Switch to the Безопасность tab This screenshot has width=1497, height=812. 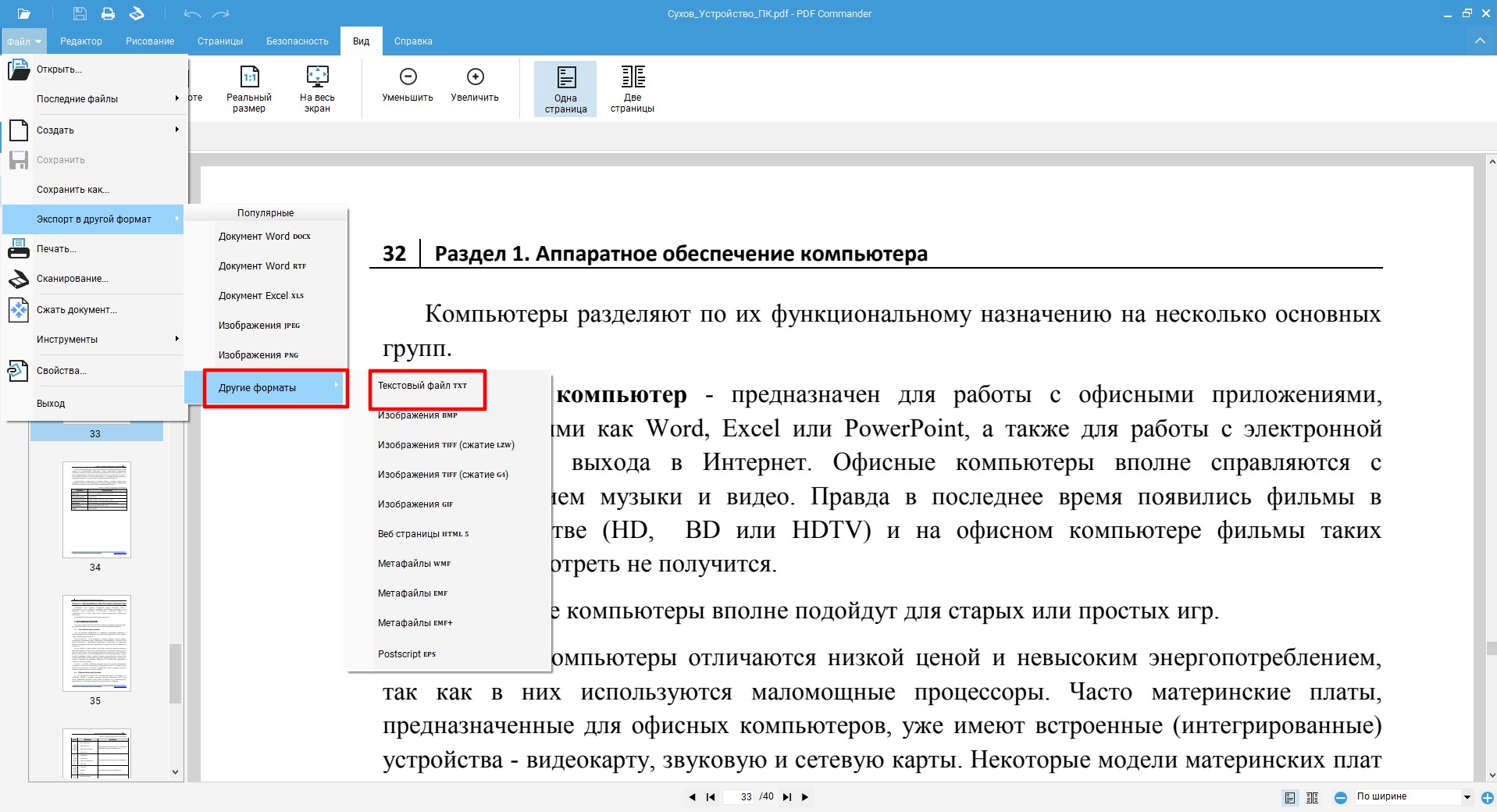[298, 41]
